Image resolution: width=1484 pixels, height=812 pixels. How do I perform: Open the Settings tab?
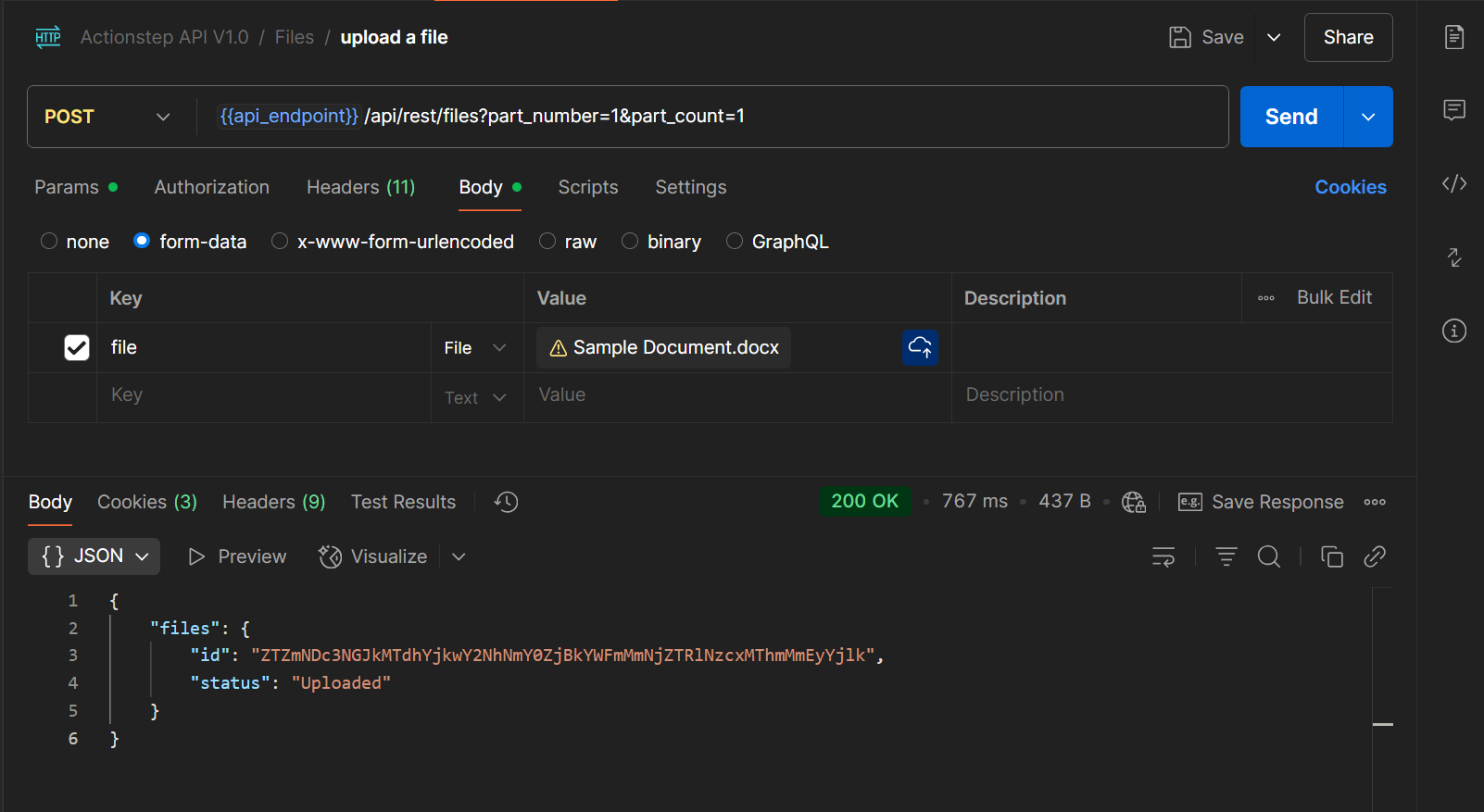[691, 187]
